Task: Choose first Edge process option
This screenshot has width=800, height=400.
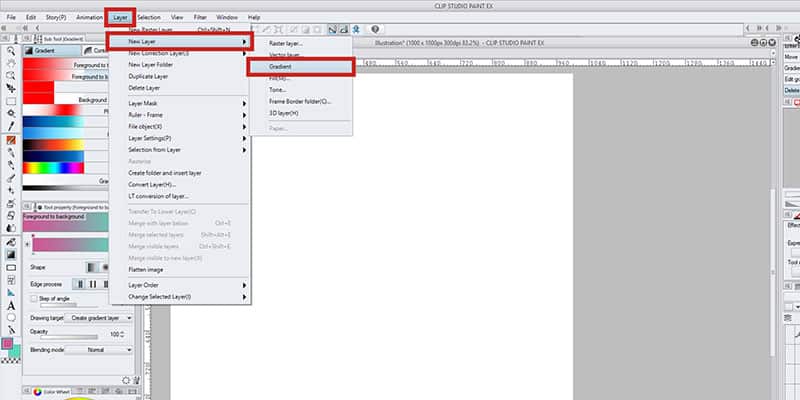Action: click(79, 284)
